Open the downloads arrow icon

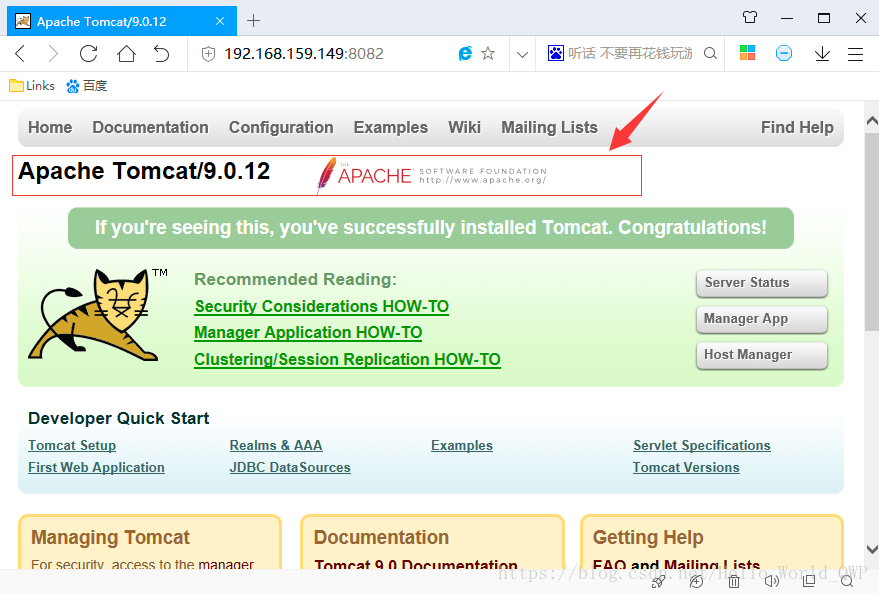tap(822, 54)
